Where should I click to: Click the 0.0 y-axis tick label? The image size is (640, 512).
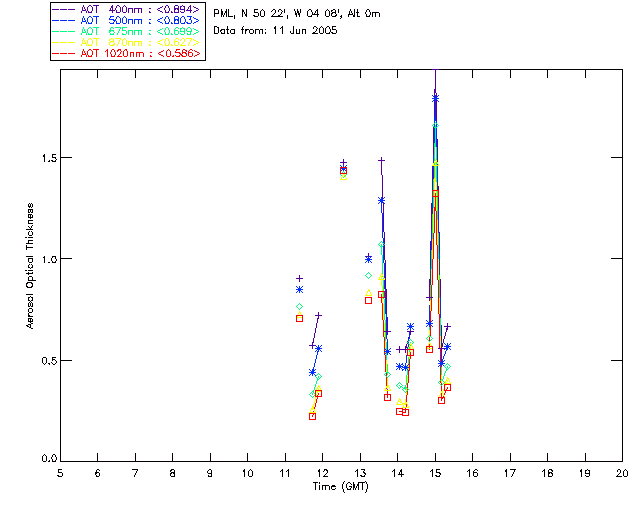tap(49, 459)
